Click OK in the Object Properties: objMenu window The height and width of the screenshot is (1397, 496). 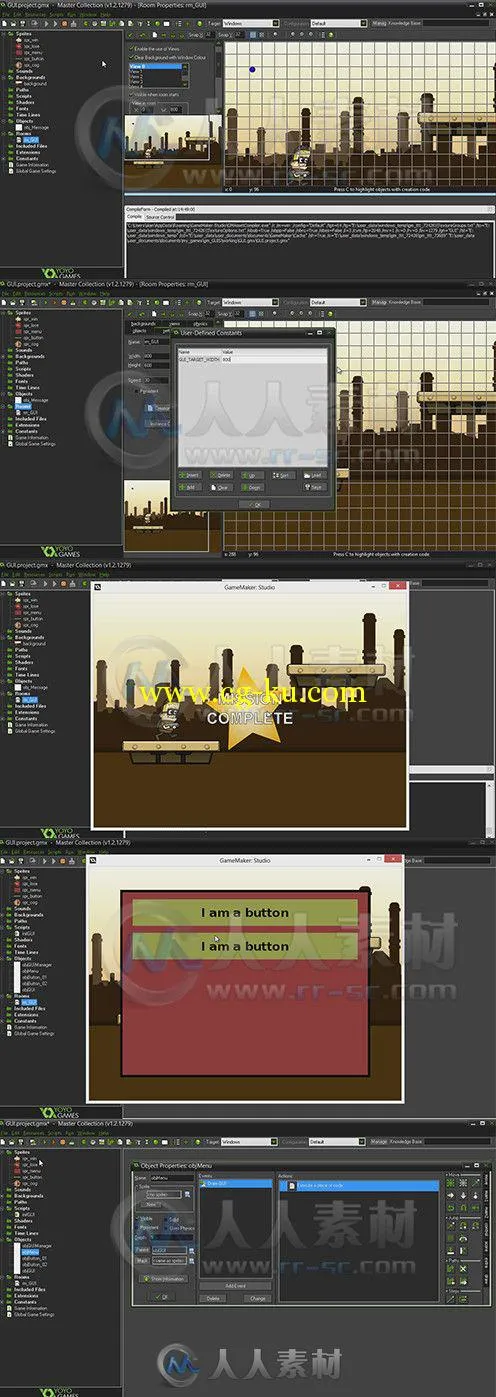(160, 1296)
